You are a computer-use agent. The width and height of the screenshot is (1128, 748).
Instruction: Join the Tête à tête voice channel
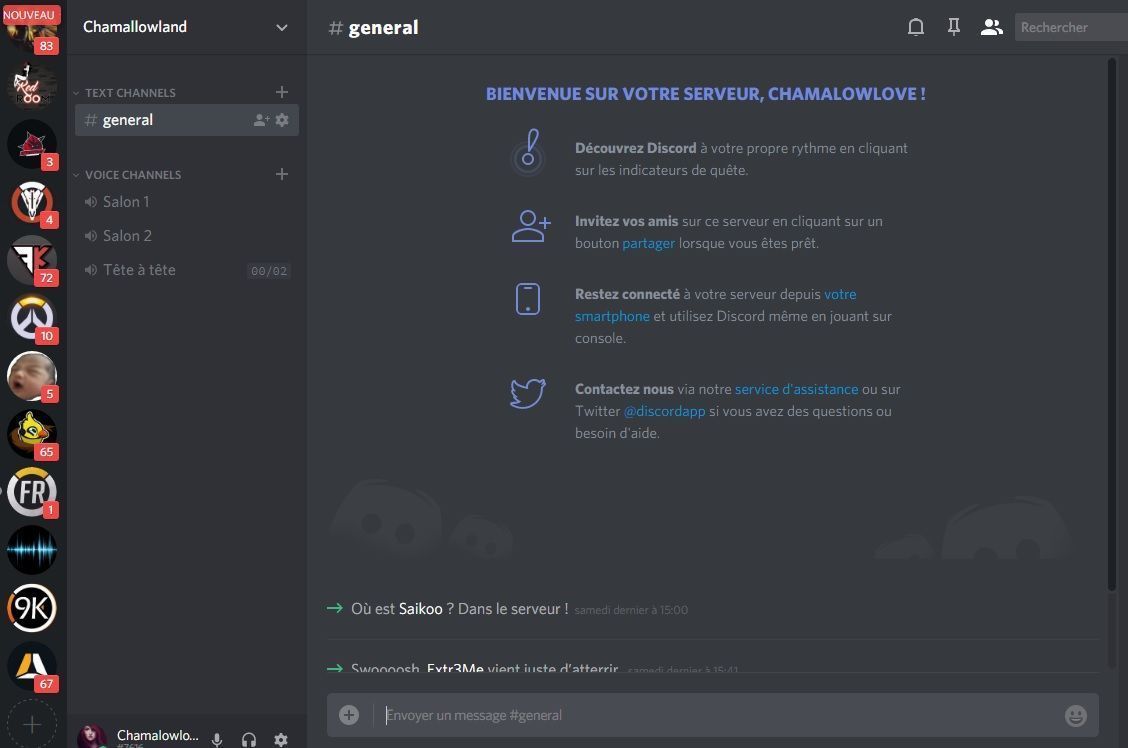pyautogui.click(x=186, y=270)
